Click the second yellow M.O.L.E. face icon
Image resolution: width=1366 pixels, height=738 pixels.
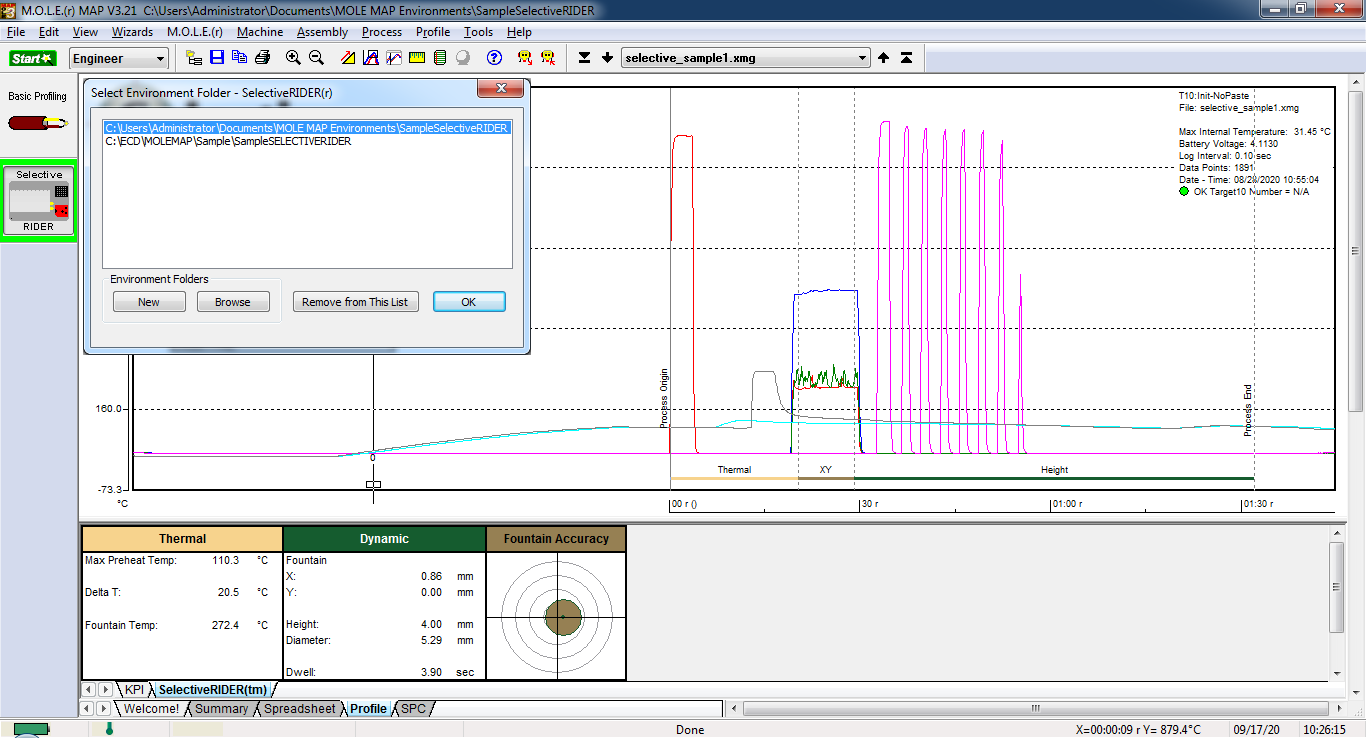548,59
